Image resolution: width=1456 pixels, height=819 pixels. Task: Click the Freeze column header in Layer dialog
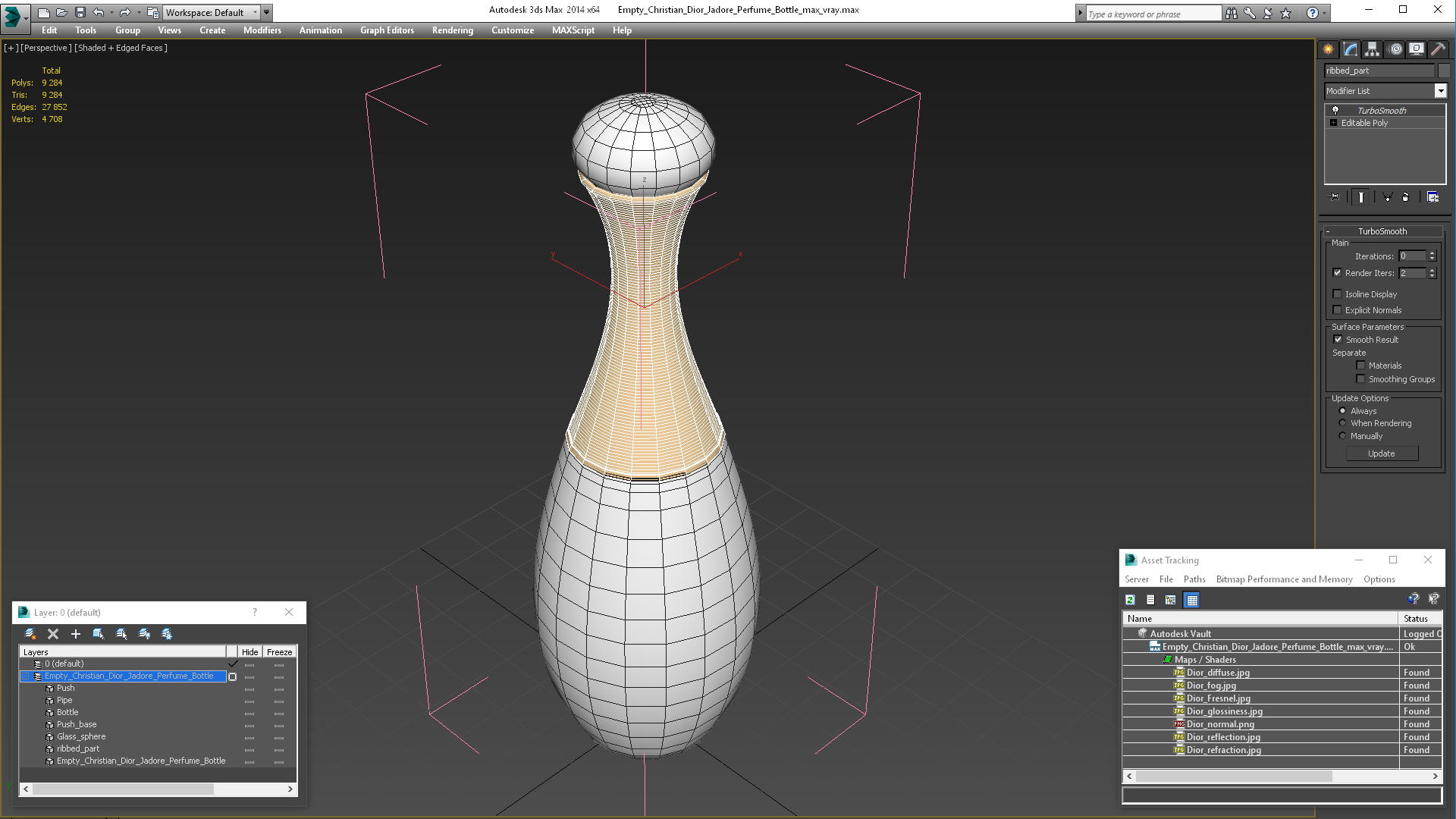point(279,652)
